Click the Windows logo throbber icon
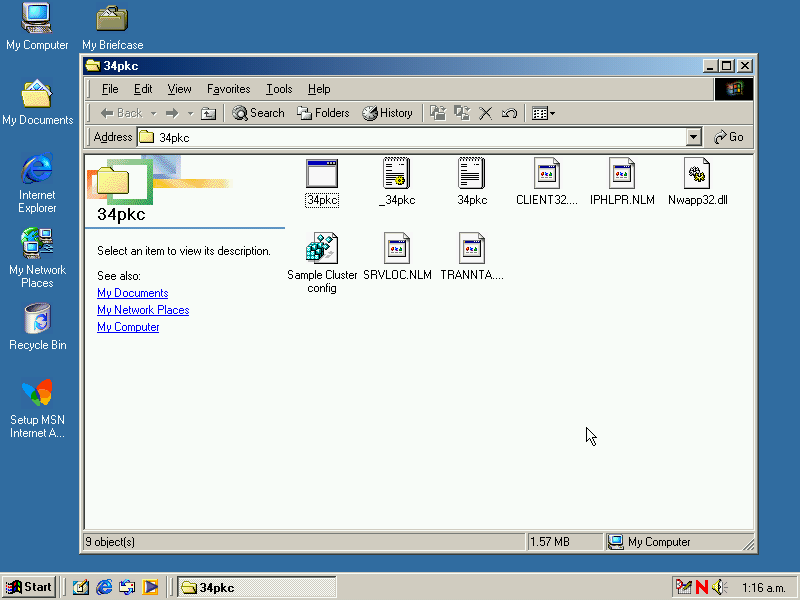The image size is (800, 600). coord(734,89)
